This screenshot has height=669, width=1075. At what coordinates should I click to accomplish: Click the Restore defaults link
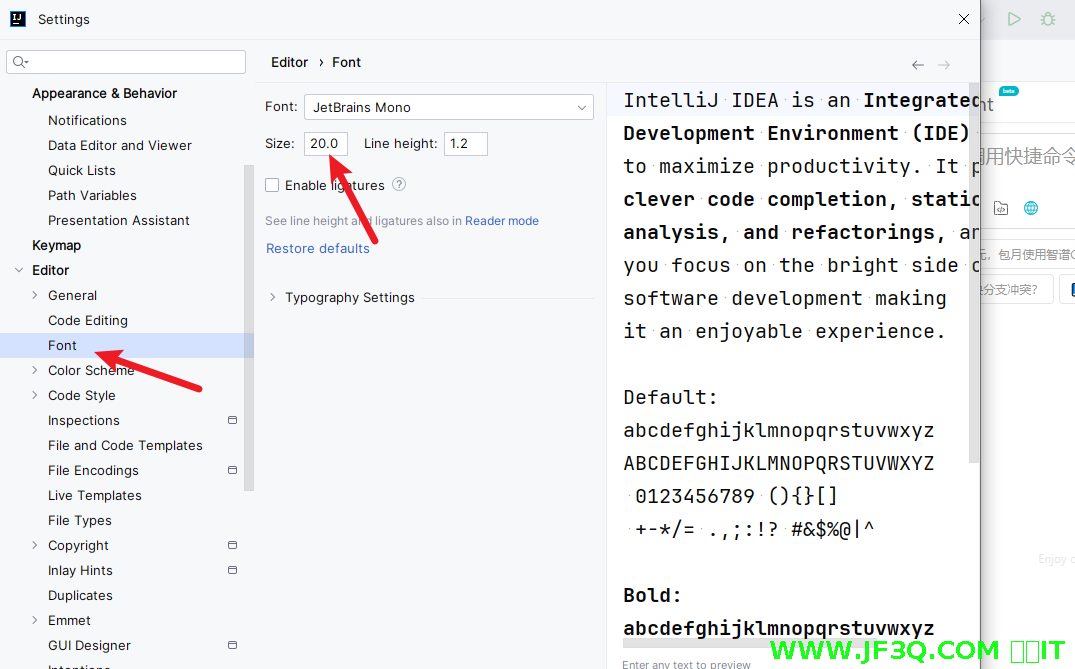[x=318, y=248]
